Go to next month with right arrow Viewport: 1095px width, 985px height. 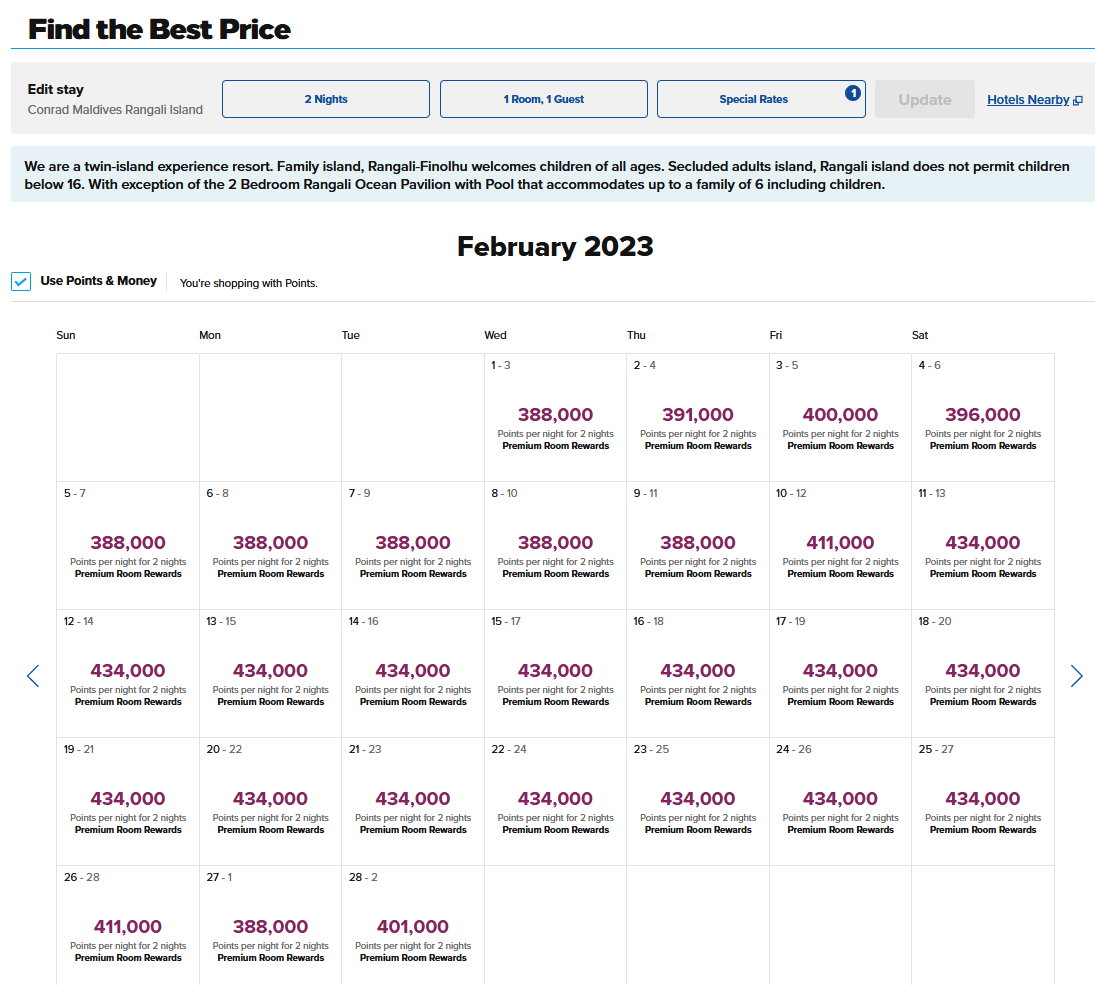pos(1076,676)
